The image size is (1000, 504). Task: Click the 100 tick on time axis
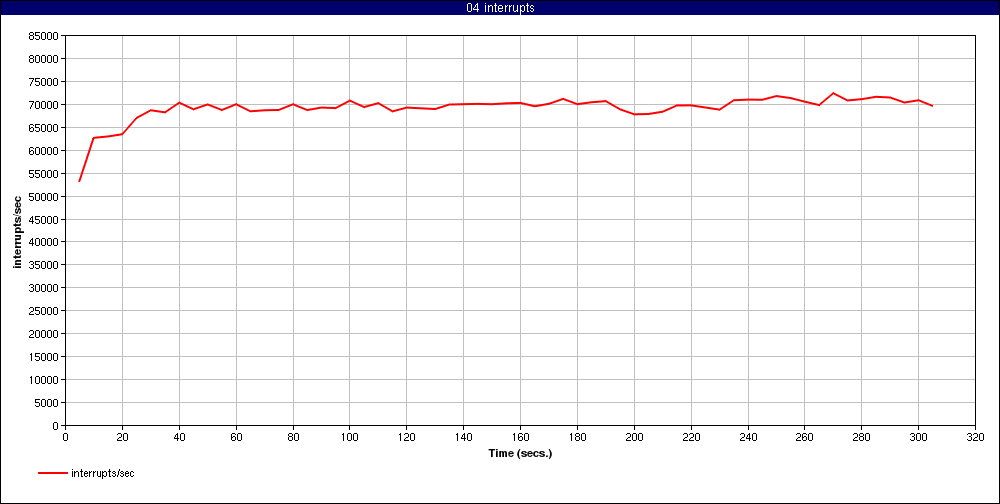coord(349,437)
